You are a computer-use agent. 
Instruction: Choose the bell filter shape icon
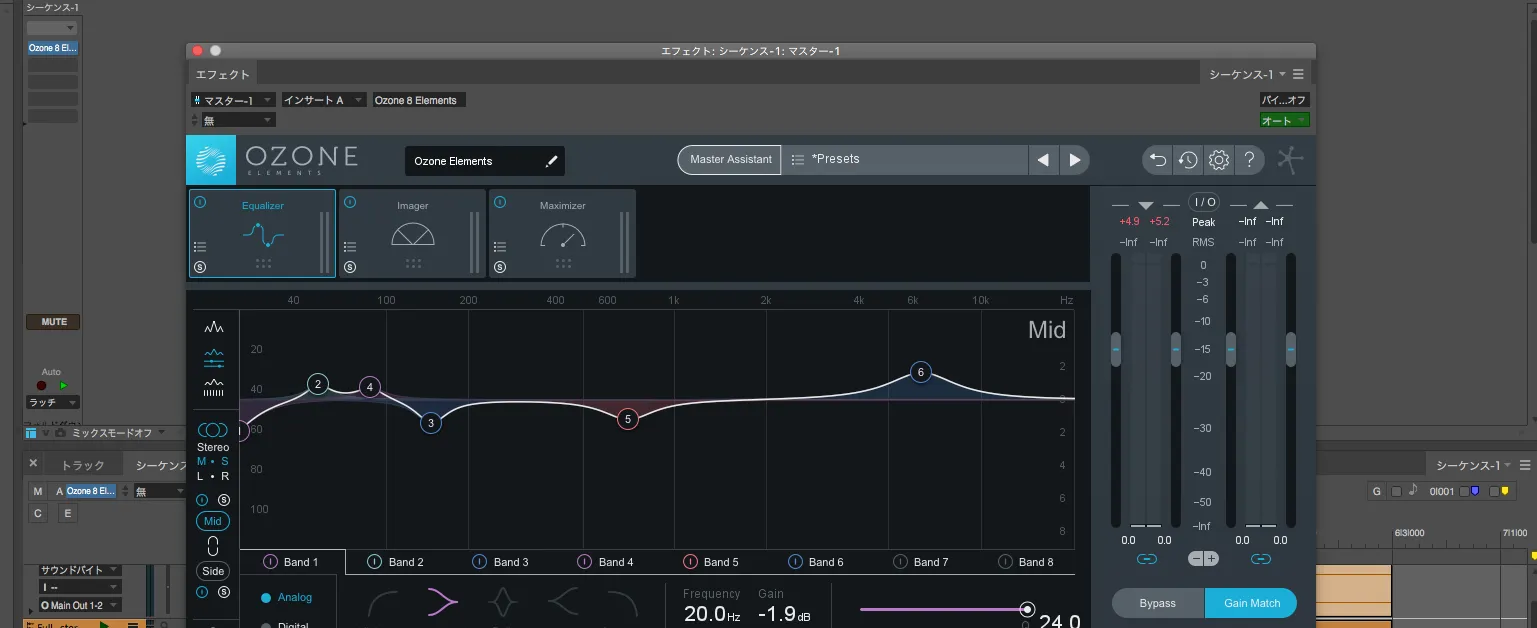(x=503, y=604)
